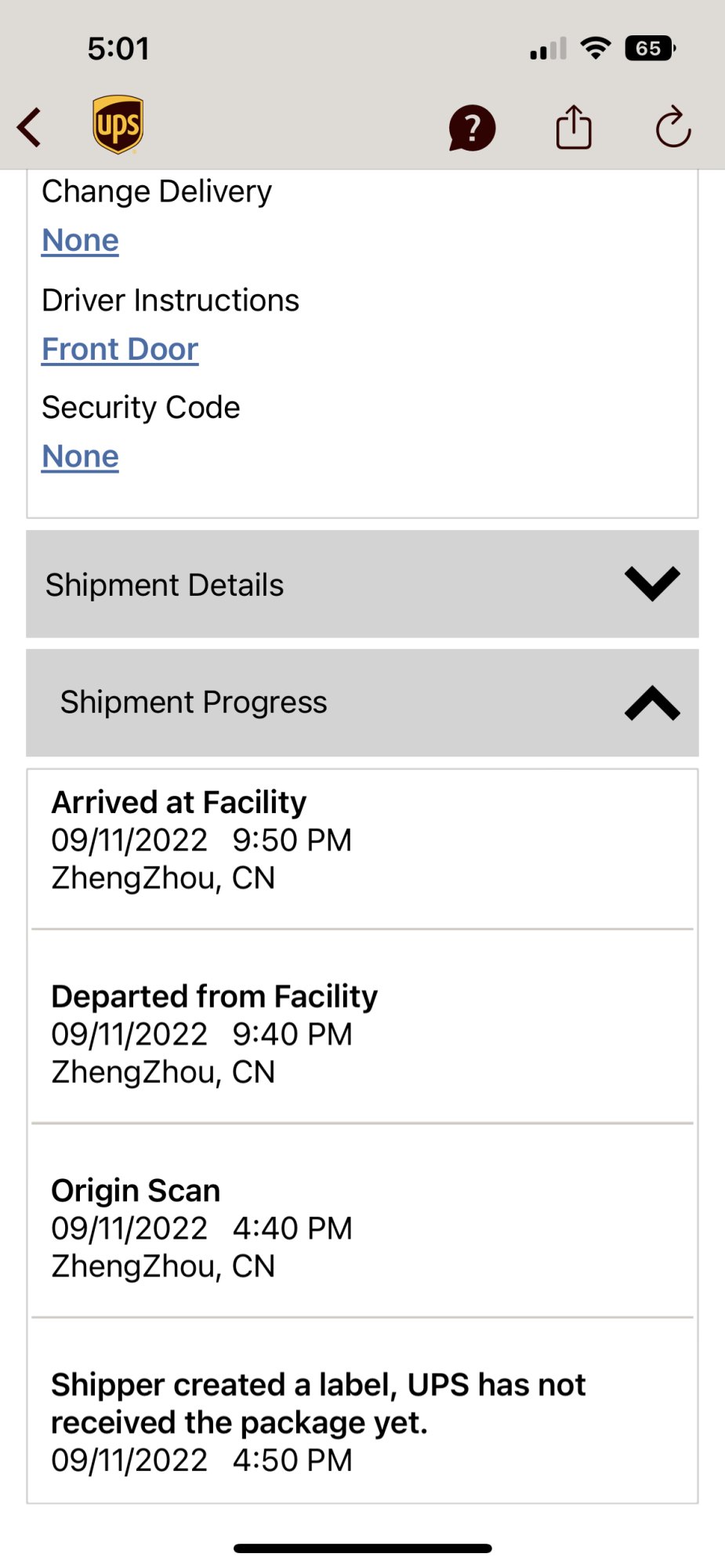Tap the UPS shield logo

[118, 125]
